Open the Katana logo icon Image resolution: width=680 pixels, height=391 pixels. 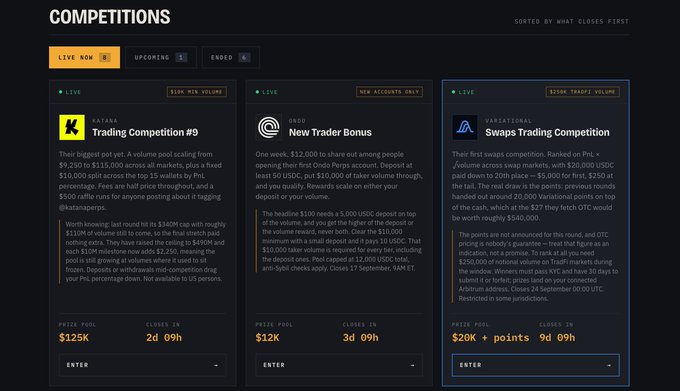[72, 127]
